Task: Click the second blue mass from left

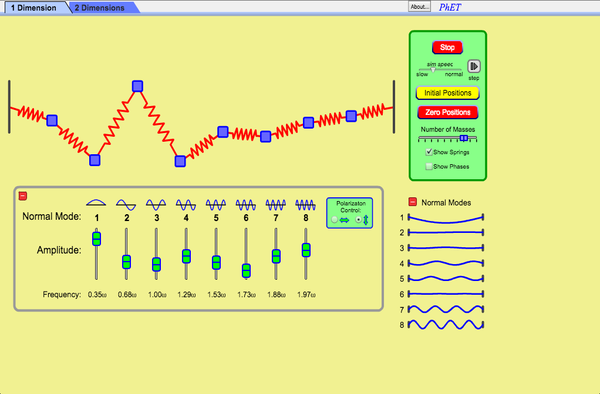Action: [x=95, y=160]
